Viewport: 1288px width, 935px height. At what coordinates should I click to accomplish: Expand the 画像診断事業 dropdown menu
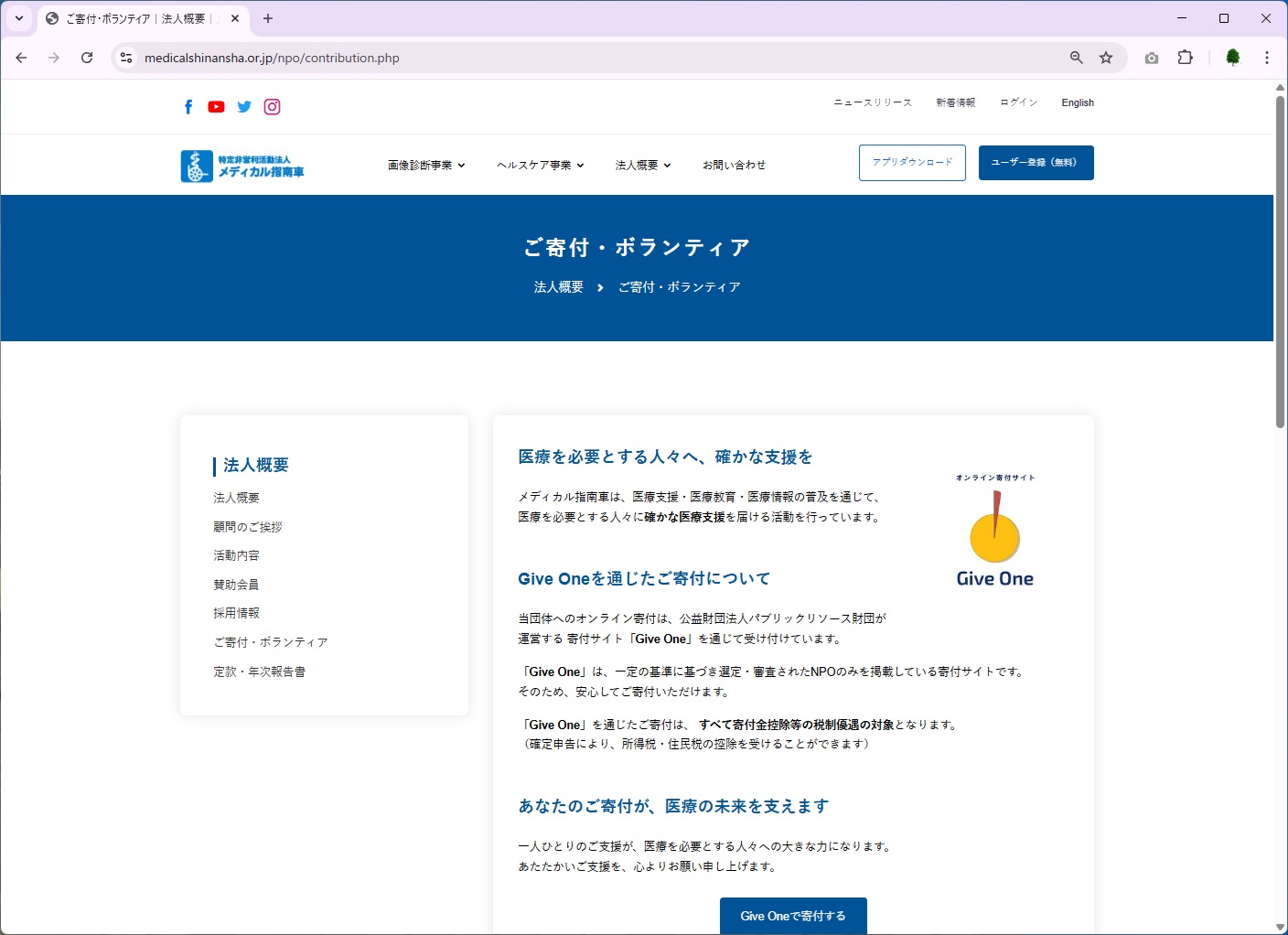click(426, 166)
